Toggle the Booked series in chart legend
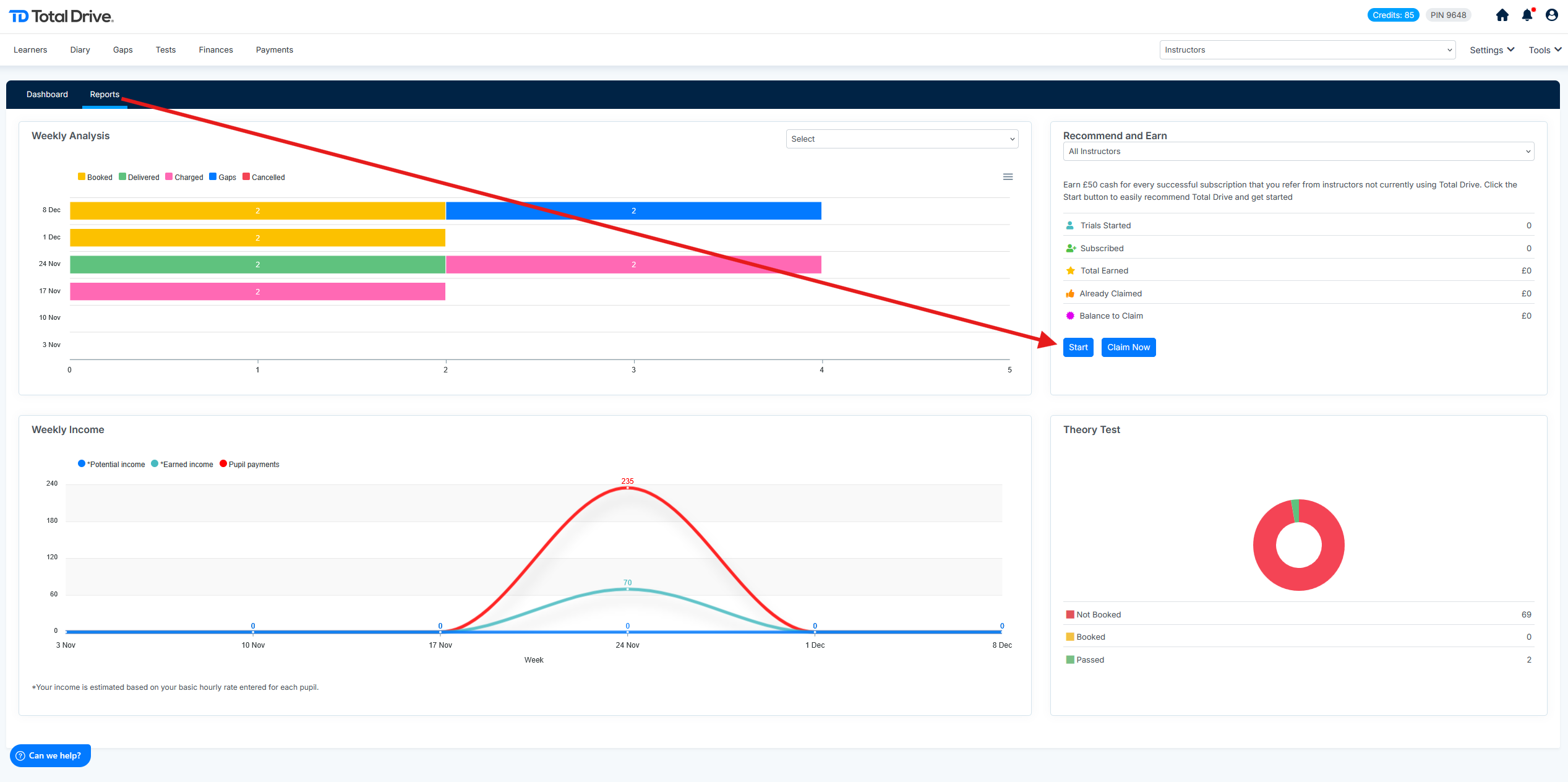The height and width of the screenshot is (782, 1568). pos(95,178)
